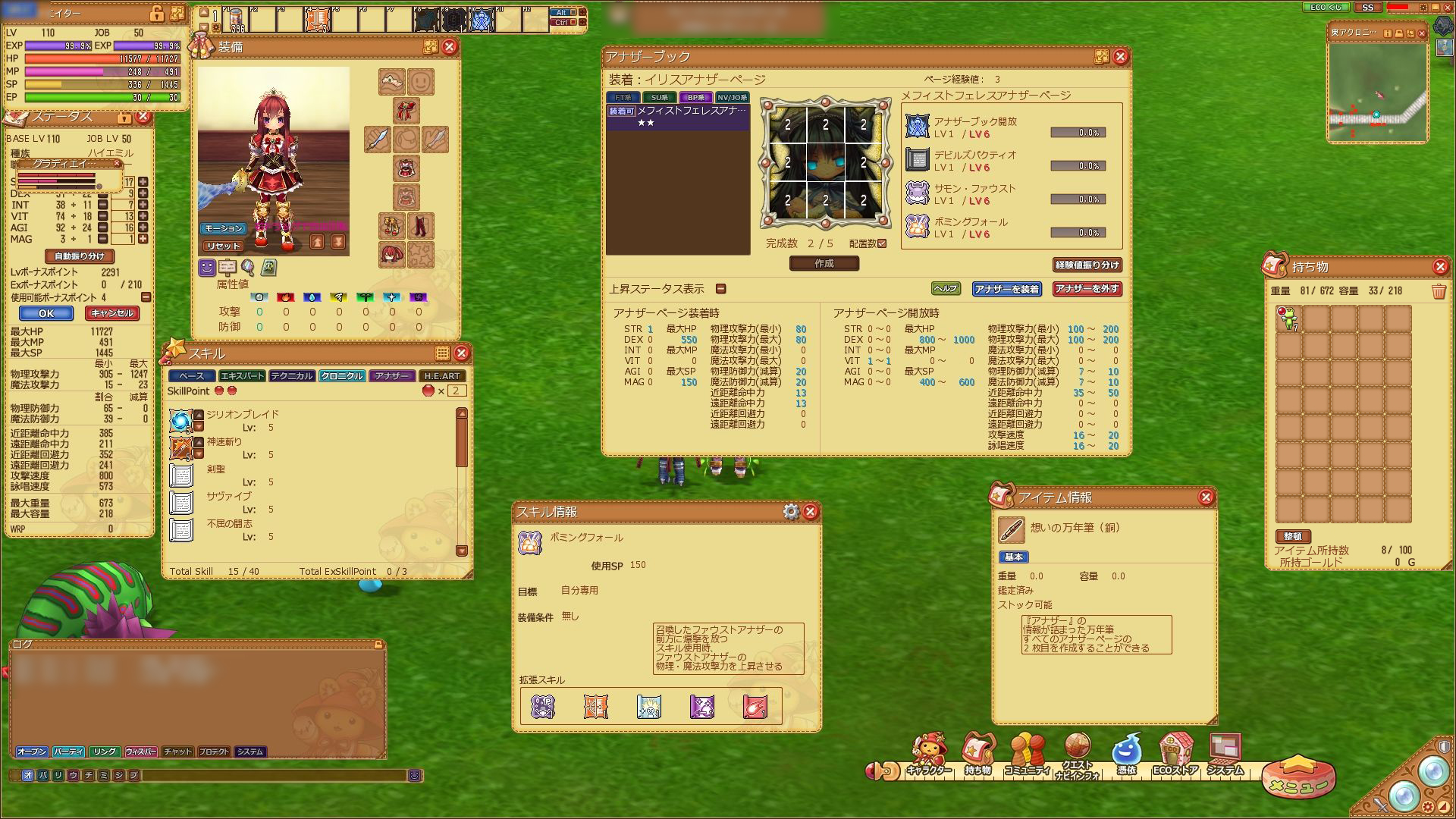Click the アナザーを装着 button
This screenshot has height=819, width=1456.
(x=1006, y=289)
